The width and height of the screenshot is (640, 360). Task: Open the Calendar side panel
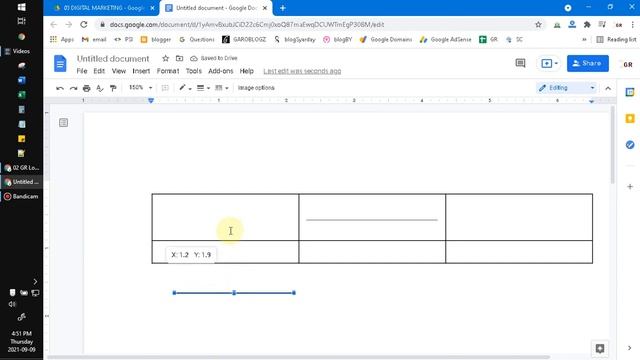coord(630,92)
